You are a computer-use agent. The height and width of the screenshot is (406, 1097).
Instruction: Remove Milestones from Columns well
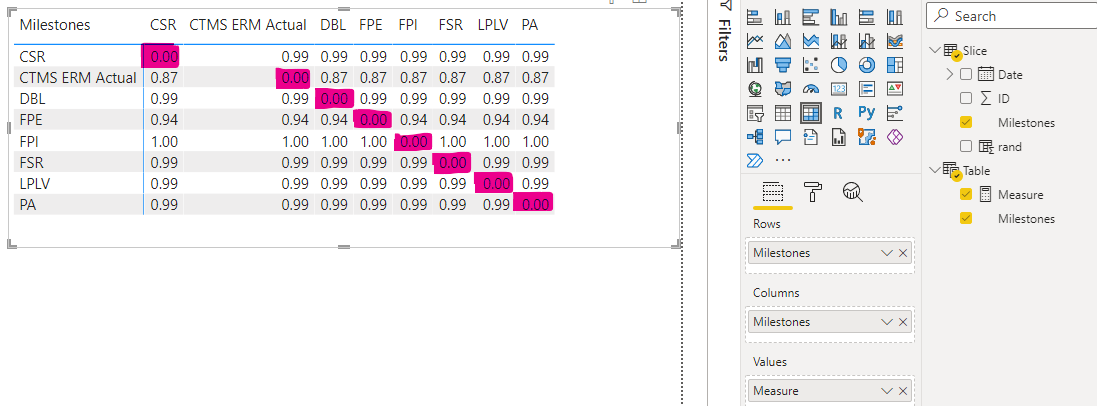[x=903, y=322]
